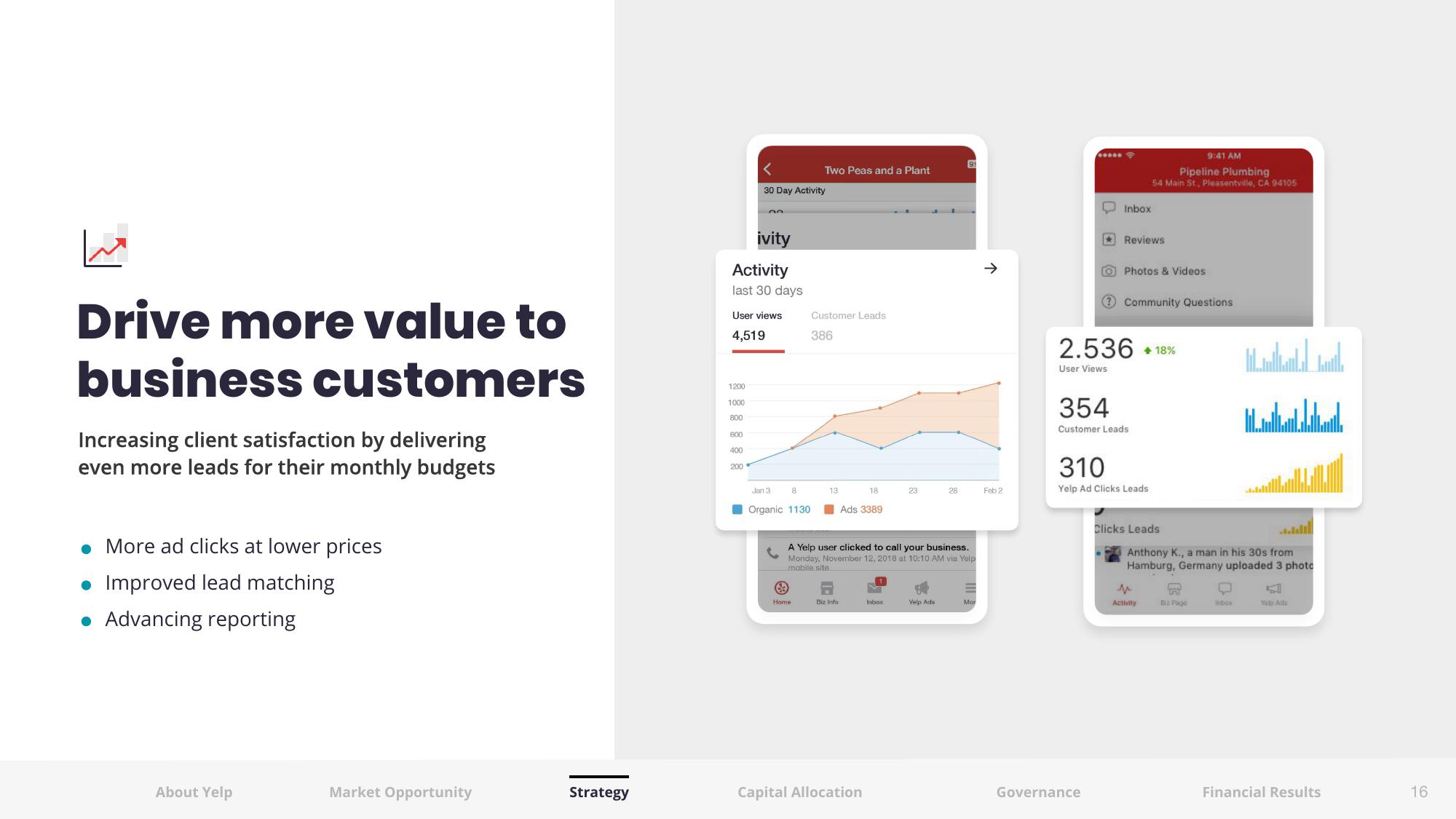
Task: Click the arrow to expand Activity section
Action: click(992, 268)
